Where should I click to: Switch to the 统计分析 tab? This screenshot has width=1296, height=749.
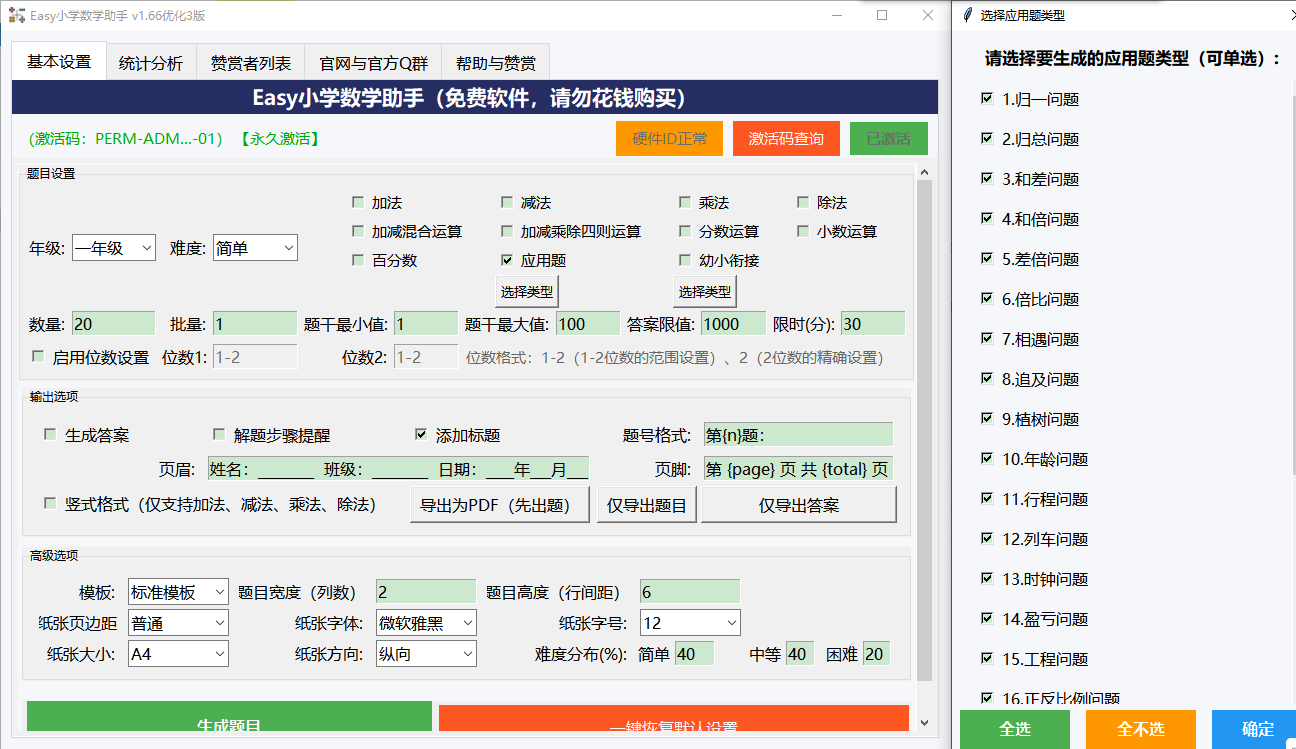150,61
